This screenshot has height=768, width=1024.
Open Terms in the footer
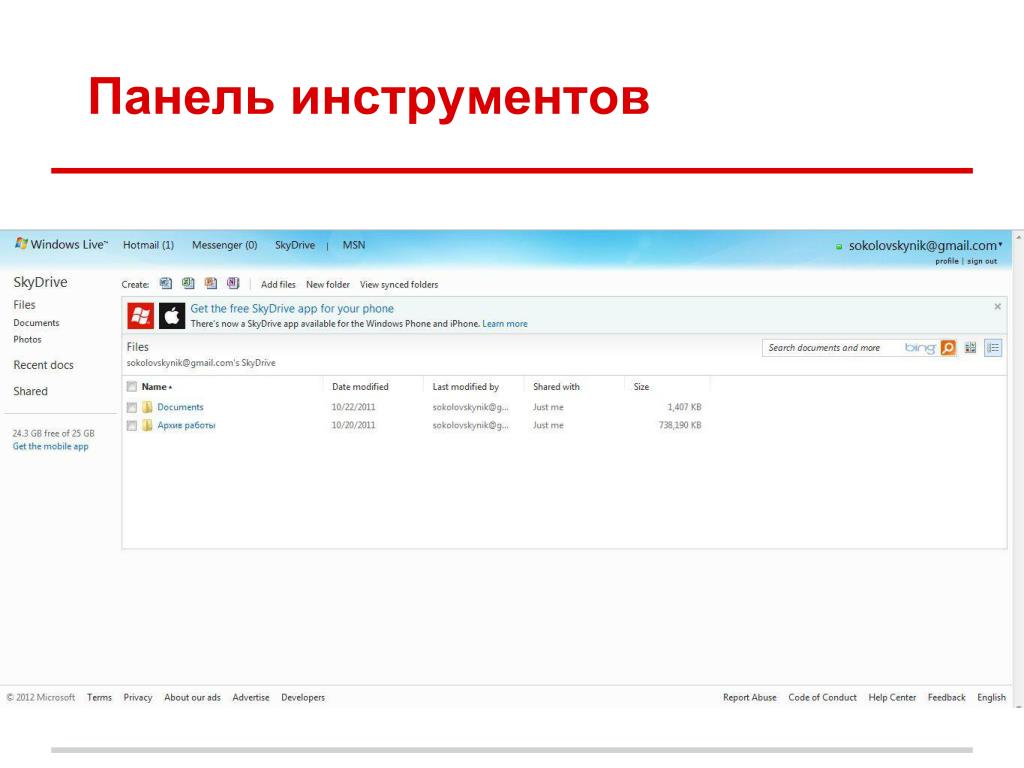[x=99, y=697]
